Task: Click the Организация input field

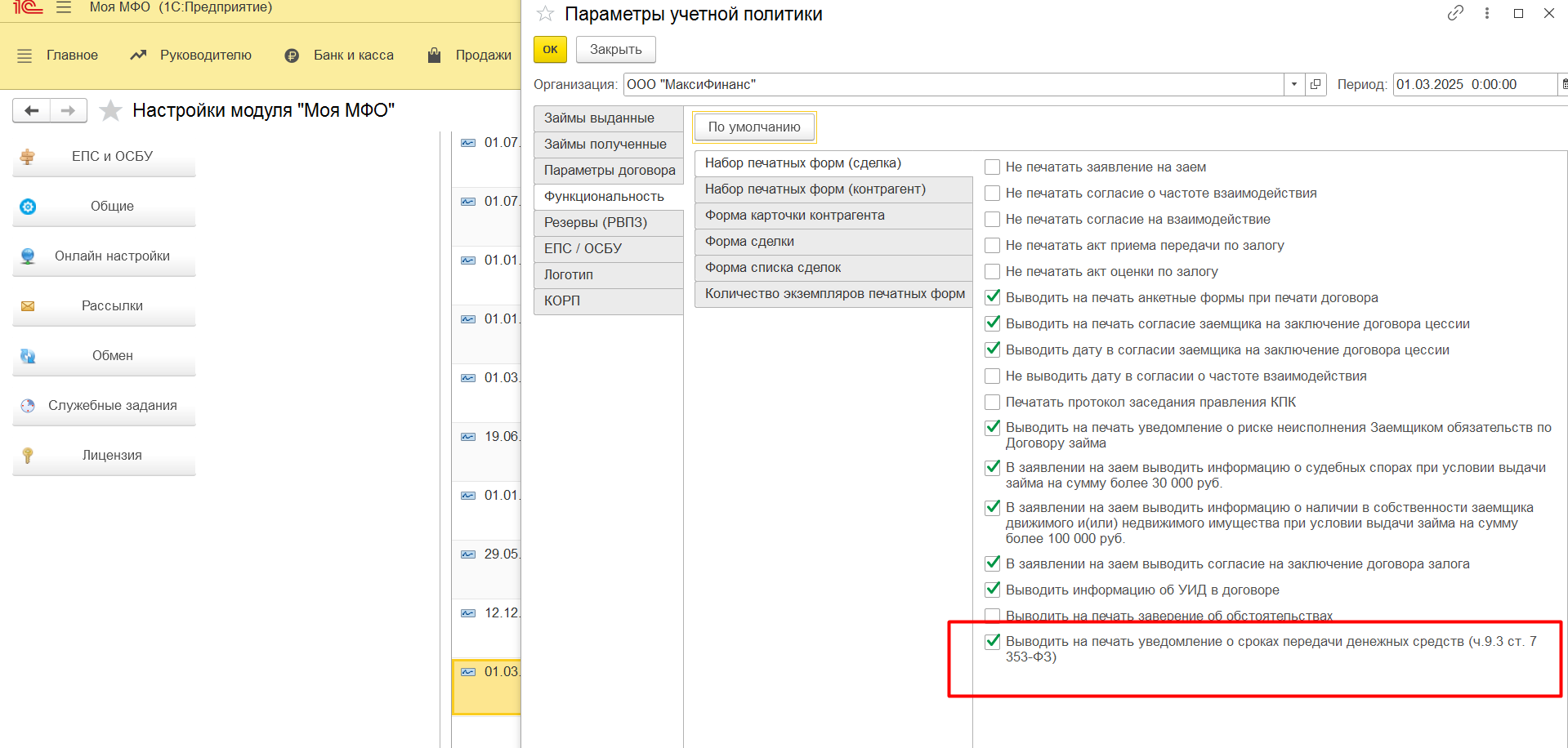Action: click(x=954, y=84)
